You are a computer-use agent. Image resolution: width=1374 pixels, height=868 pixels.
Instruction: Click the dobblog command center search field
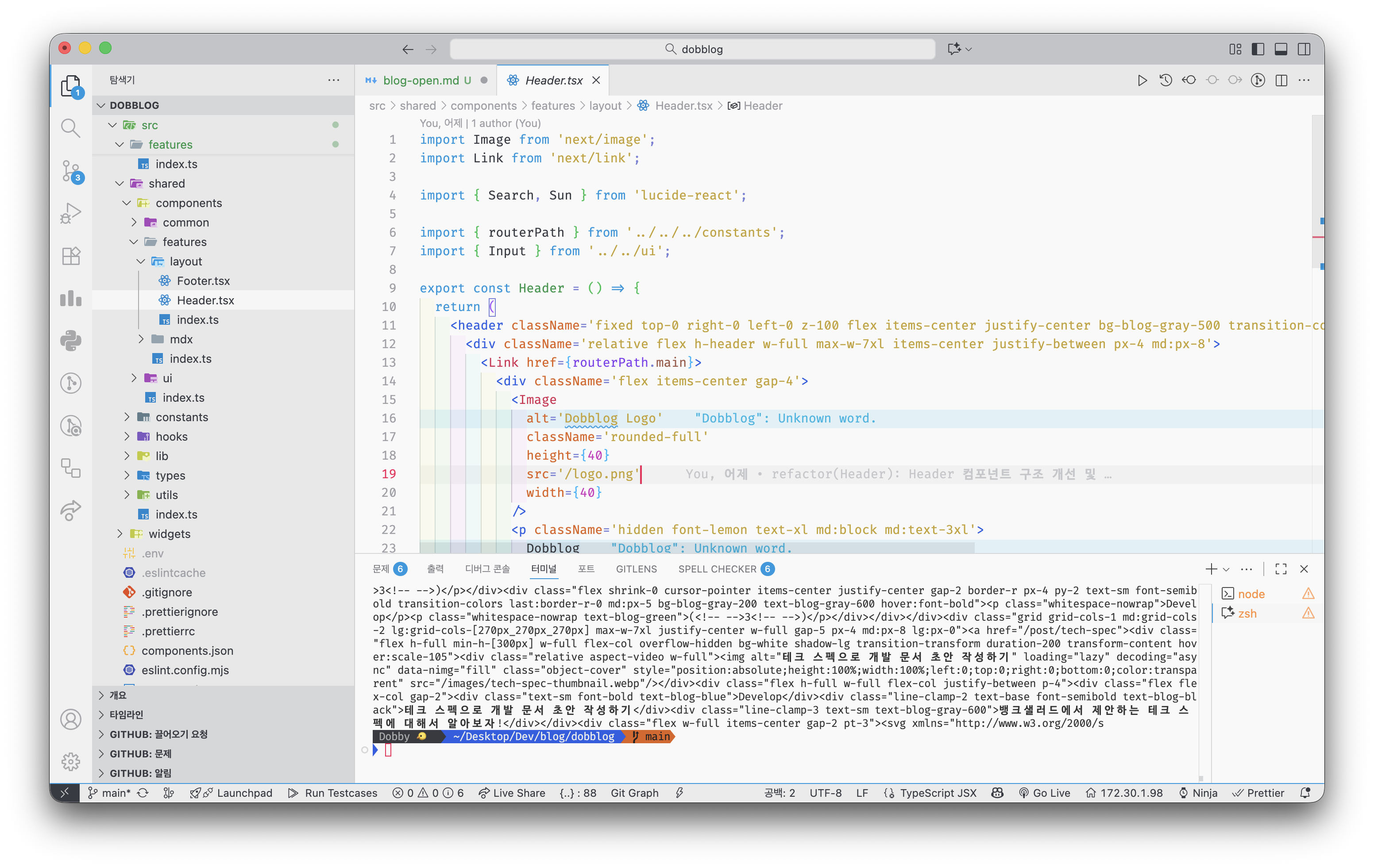pyautogui.click(x=692, y=49)
